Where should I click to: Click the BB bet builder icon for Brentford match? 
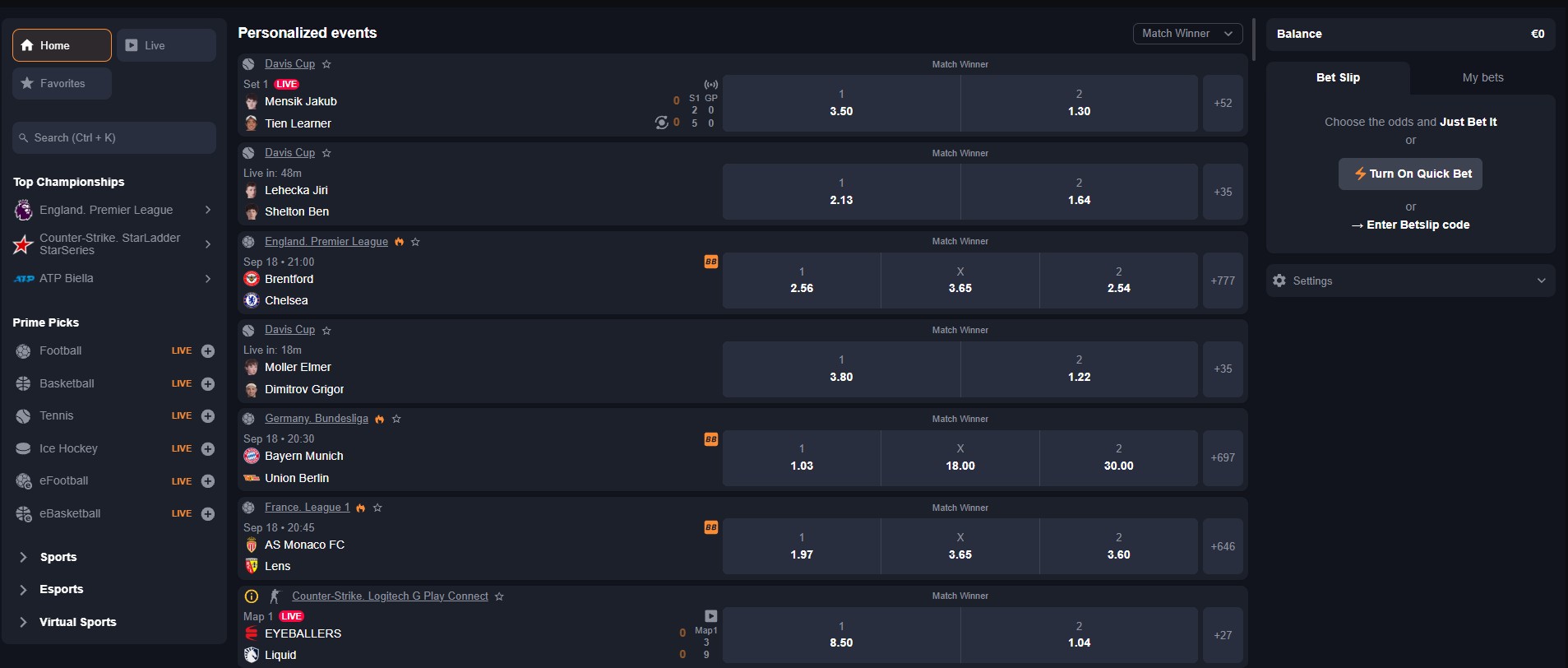711,262
